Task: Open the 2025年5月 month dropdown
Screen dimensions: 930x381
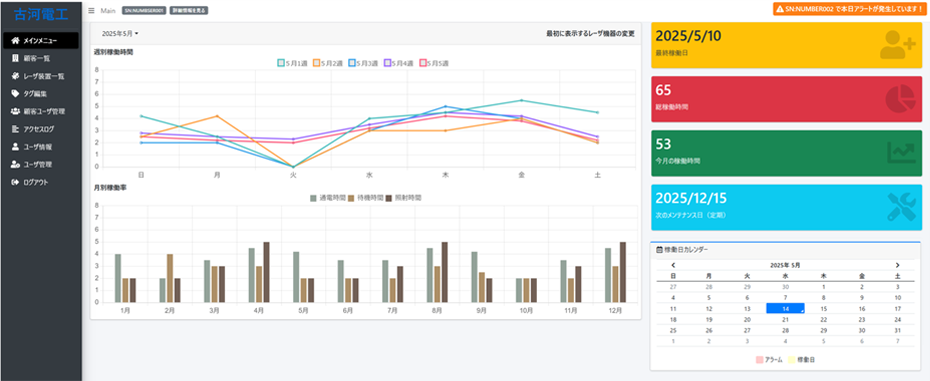Action: click(x=120, y=34)
